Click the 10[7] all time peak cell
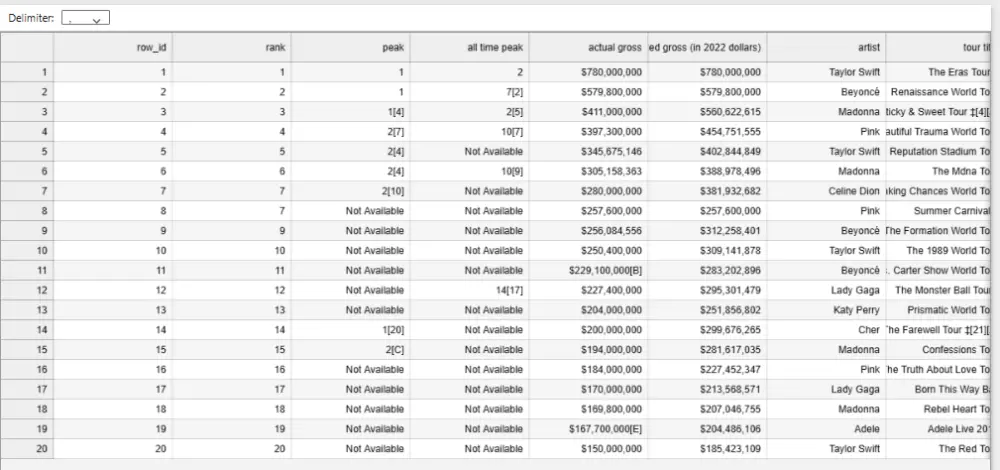Image resolution: width=1000 pixels, height=470 pixels. pyautogui.click(x=469, y=131)
